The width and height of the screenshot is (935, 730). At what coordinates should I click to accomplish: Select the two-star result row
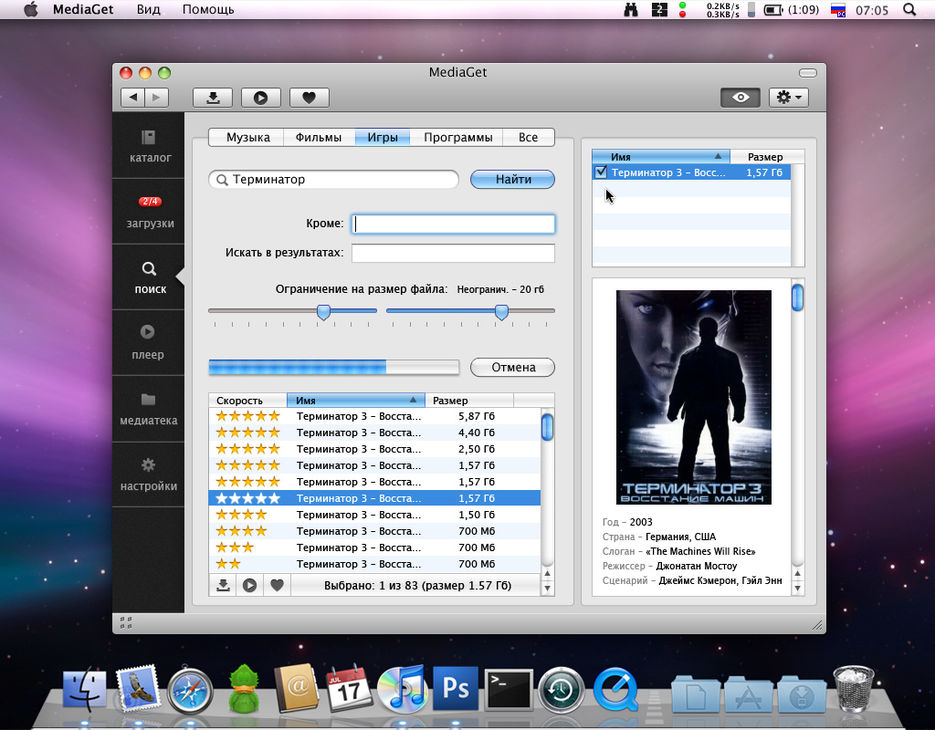374,564
